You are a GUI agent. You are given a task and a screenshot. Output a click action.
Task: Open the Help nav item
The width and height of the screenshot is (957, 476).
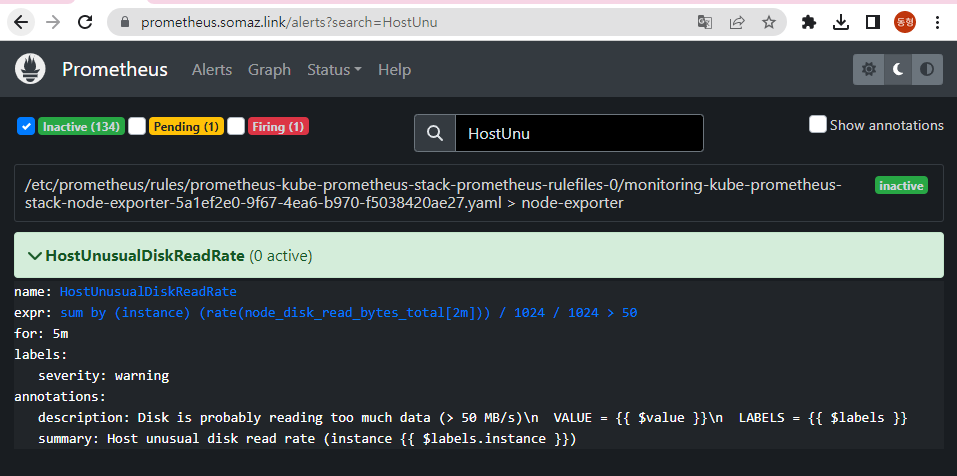[x=394, y=70]
